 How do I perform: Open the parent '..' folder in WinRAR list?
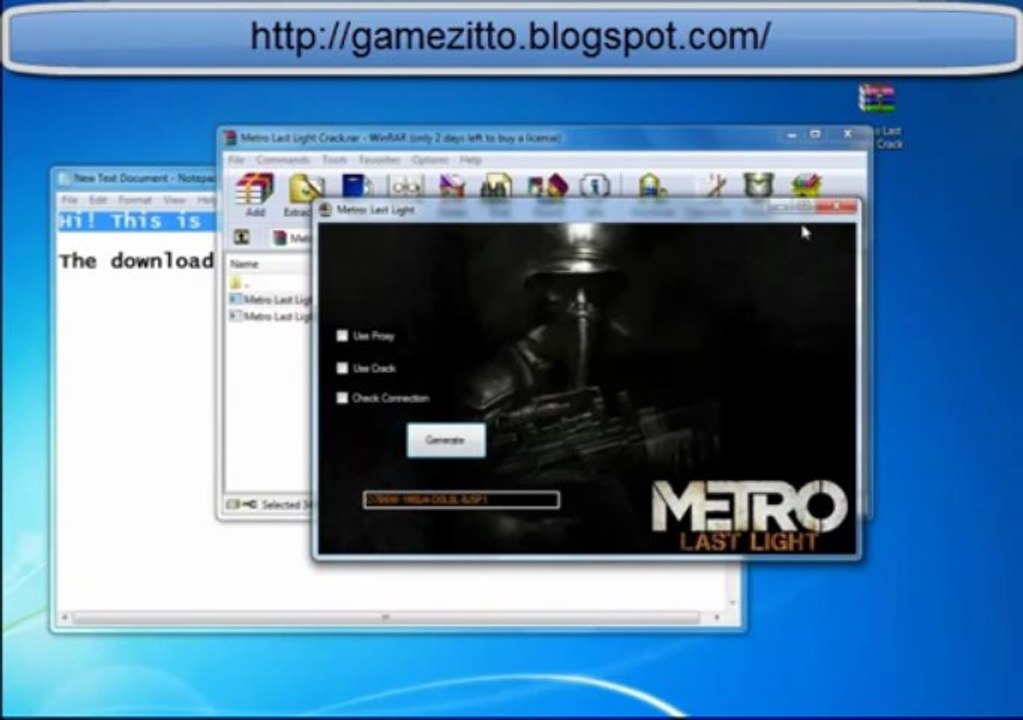(x=238, y=282)
